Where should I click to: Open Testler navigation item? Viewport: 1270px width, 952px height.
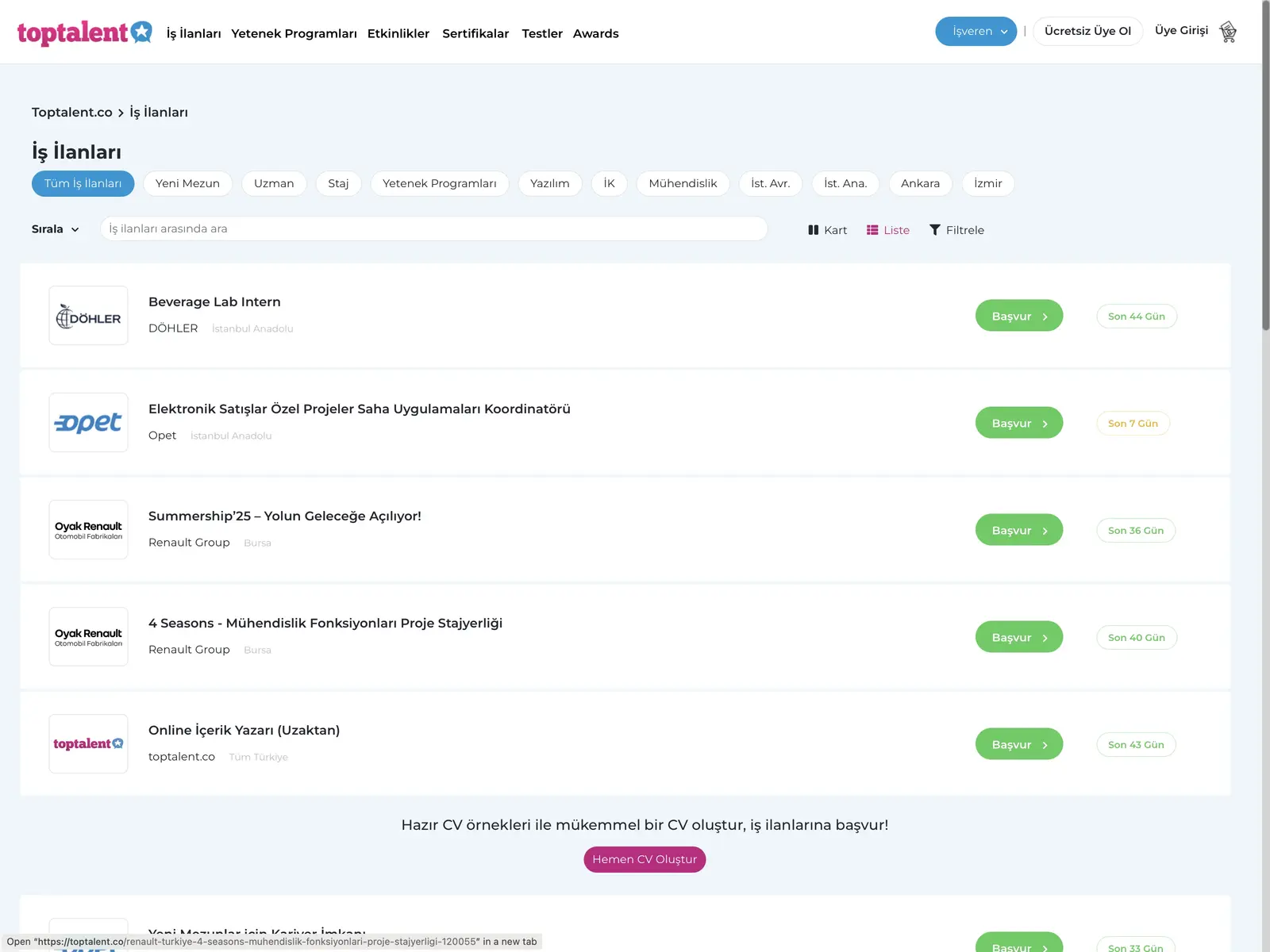click(542, 33)
